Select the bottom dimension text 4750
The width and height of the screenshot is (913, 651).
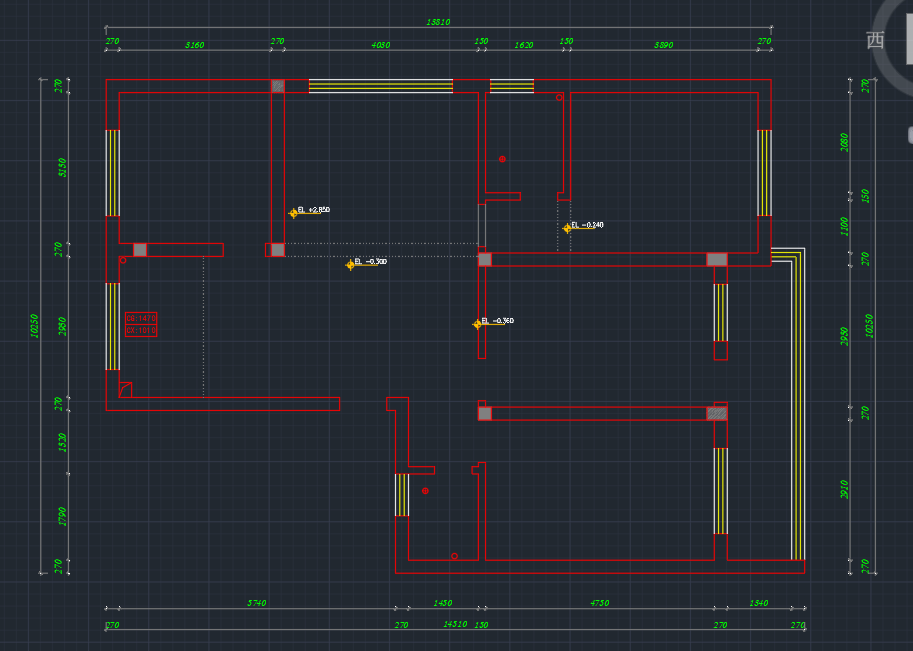(x=599, y=603)
